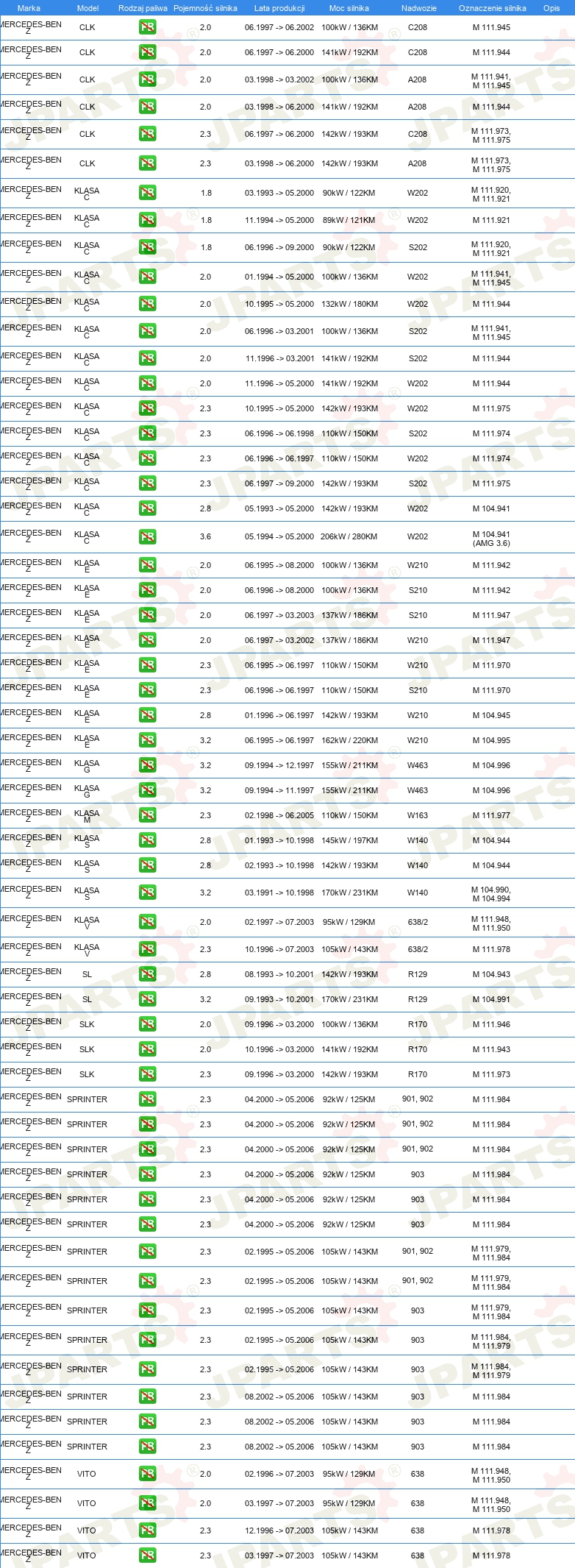This screenshot has width=575, height=1568.
Task: Click fuel icon in Klasa C 89kW row
Action: (147, 220)
